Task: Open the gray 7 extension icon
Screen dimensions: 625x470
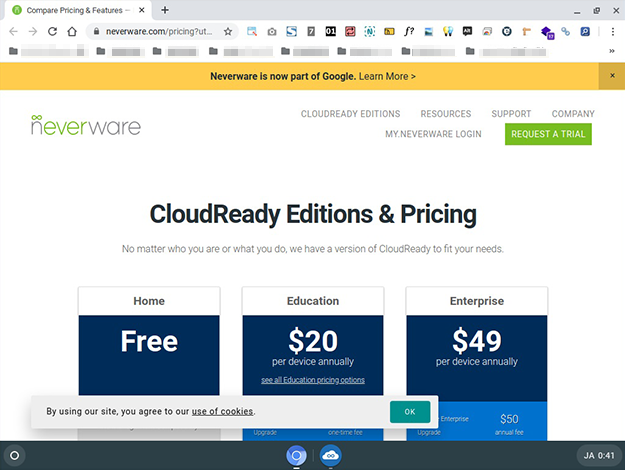Action: pyautogui.click(x=311, y=31)
